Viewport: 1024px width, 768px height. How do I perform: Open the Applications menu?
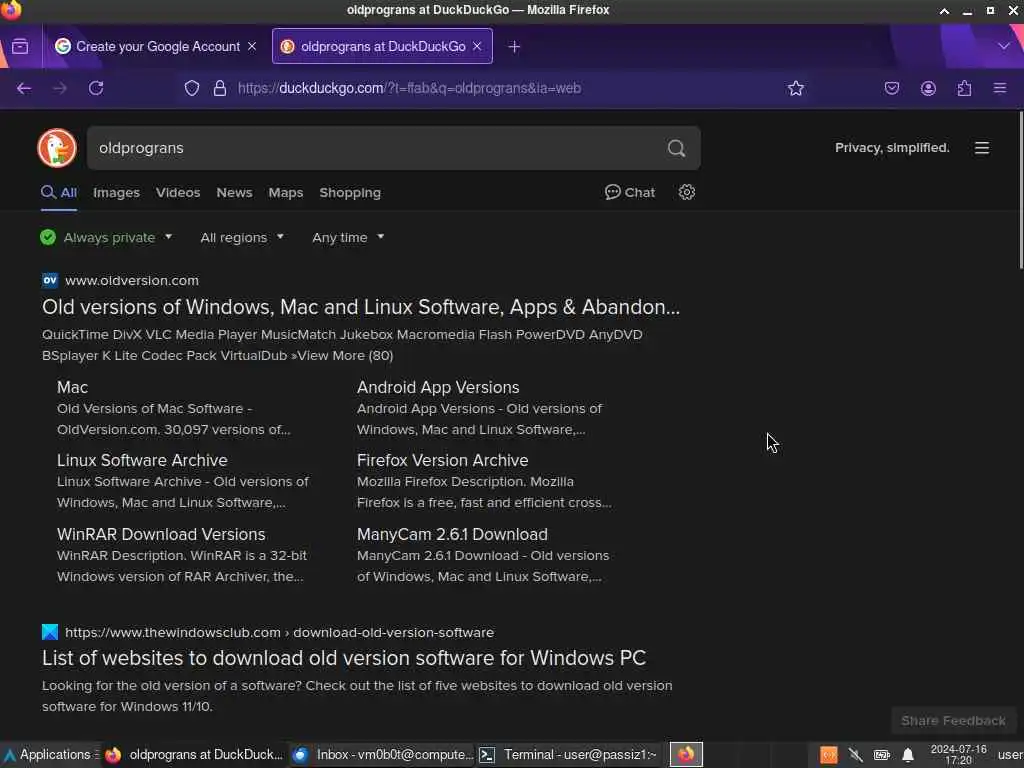tap(50, 755)
